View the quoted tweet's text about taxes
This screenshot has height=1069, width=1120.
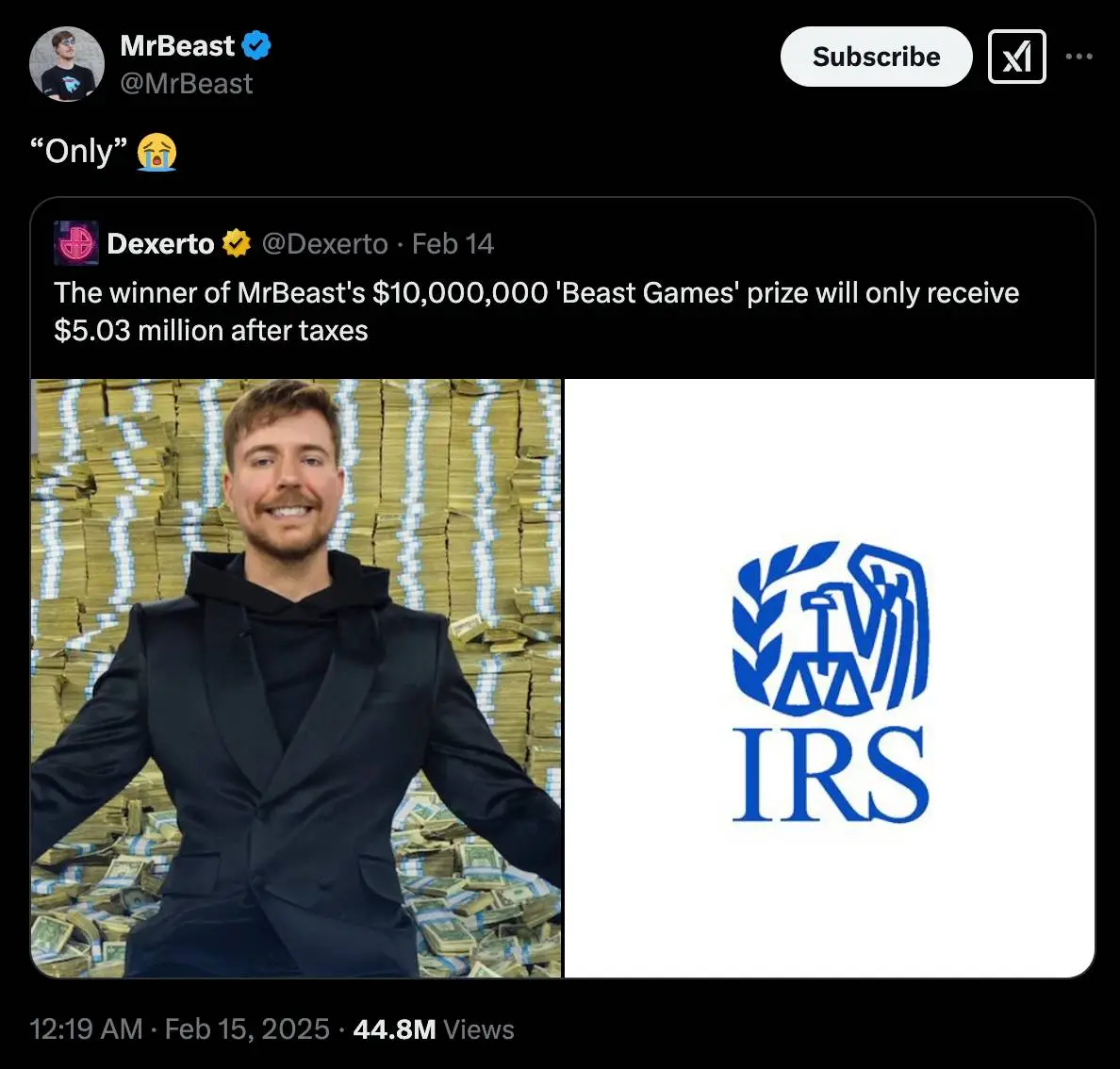click(x=535, y=311)
